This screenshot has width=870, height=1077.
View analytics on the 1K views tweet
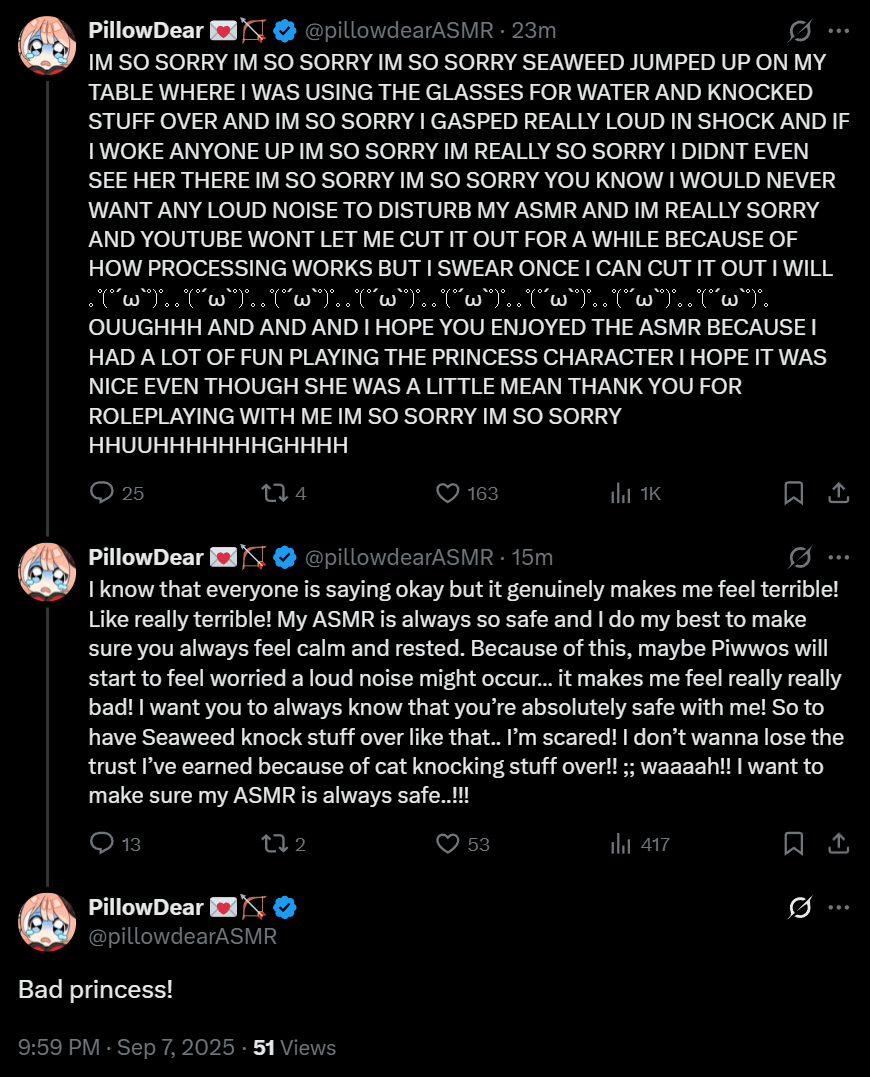[x=621, y=493]
